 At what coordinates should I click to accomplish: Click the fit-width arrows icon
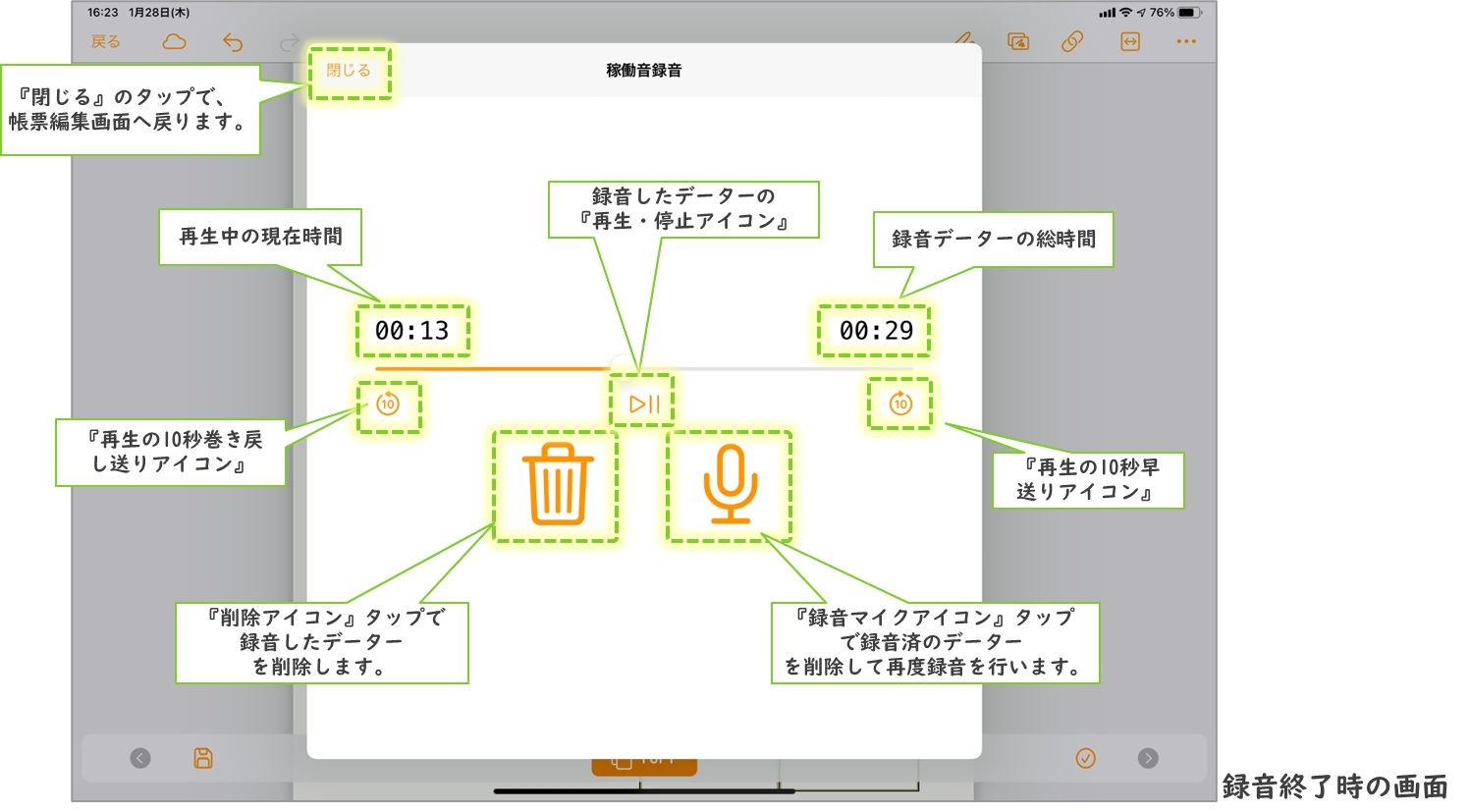point(1130,41)
